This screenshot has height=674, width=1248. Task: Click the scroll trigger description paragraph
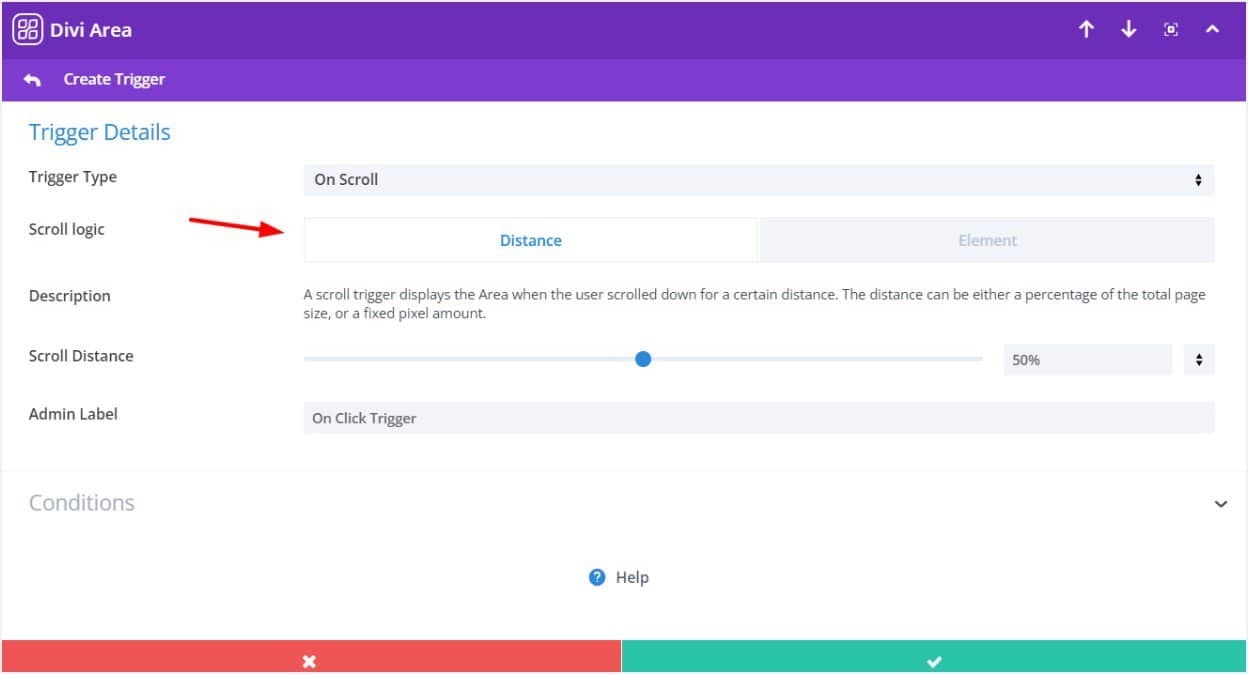point(755,304)
